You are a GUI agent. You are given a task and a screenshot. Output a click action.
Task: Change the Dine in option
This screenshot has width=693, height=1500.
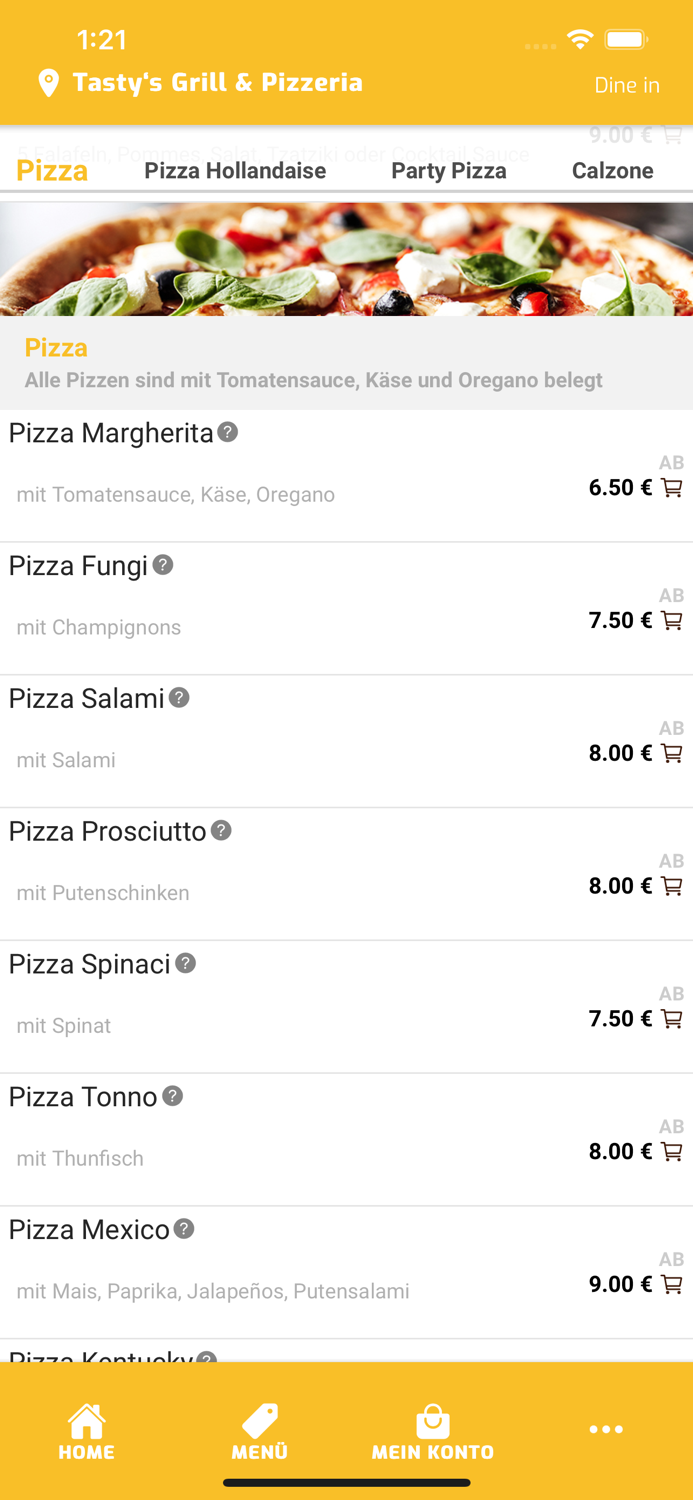pyautogui.click(x=627, y=85)
